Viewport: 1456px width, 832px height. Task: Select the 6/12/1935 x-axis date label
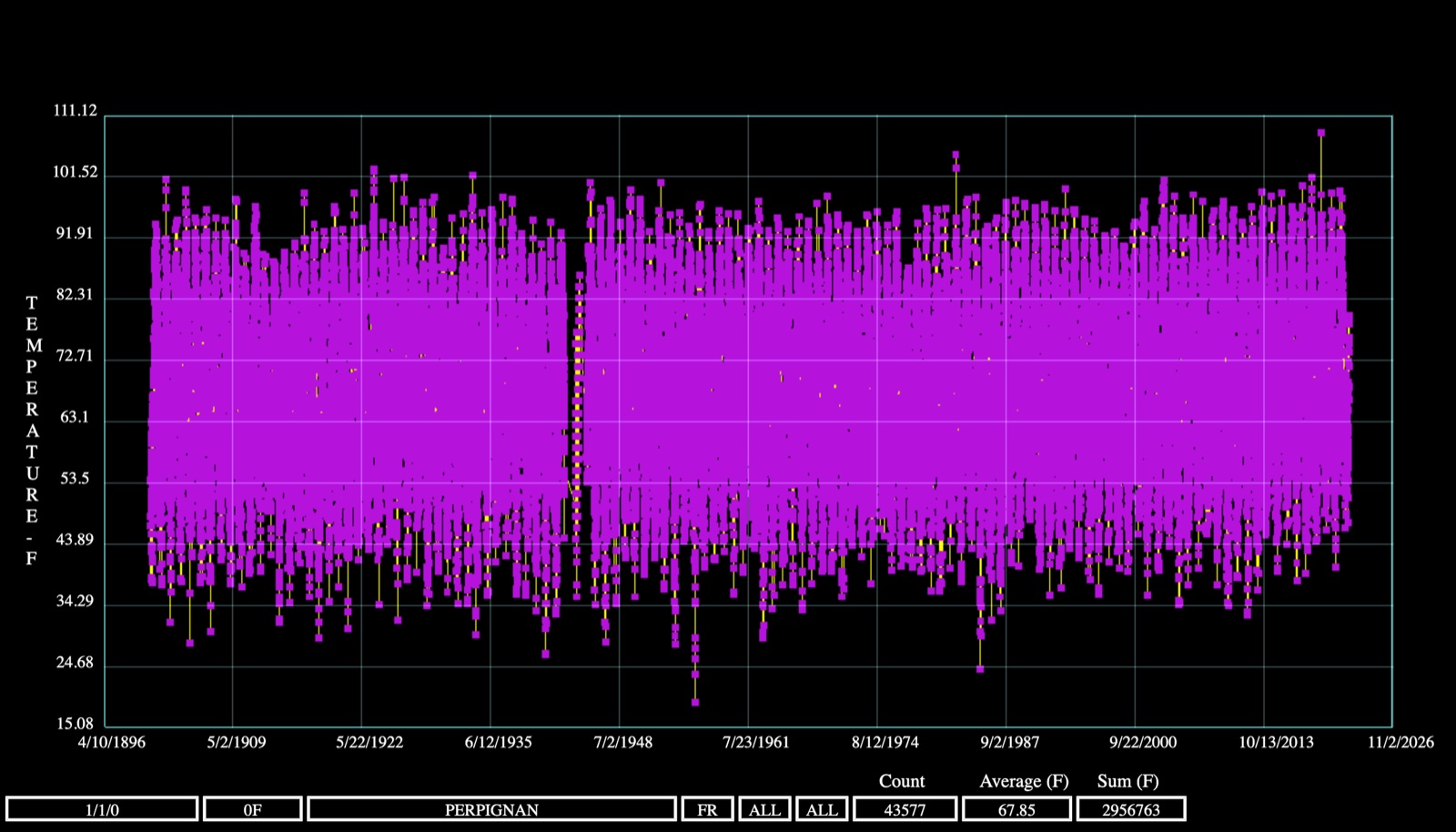(499, 742)
